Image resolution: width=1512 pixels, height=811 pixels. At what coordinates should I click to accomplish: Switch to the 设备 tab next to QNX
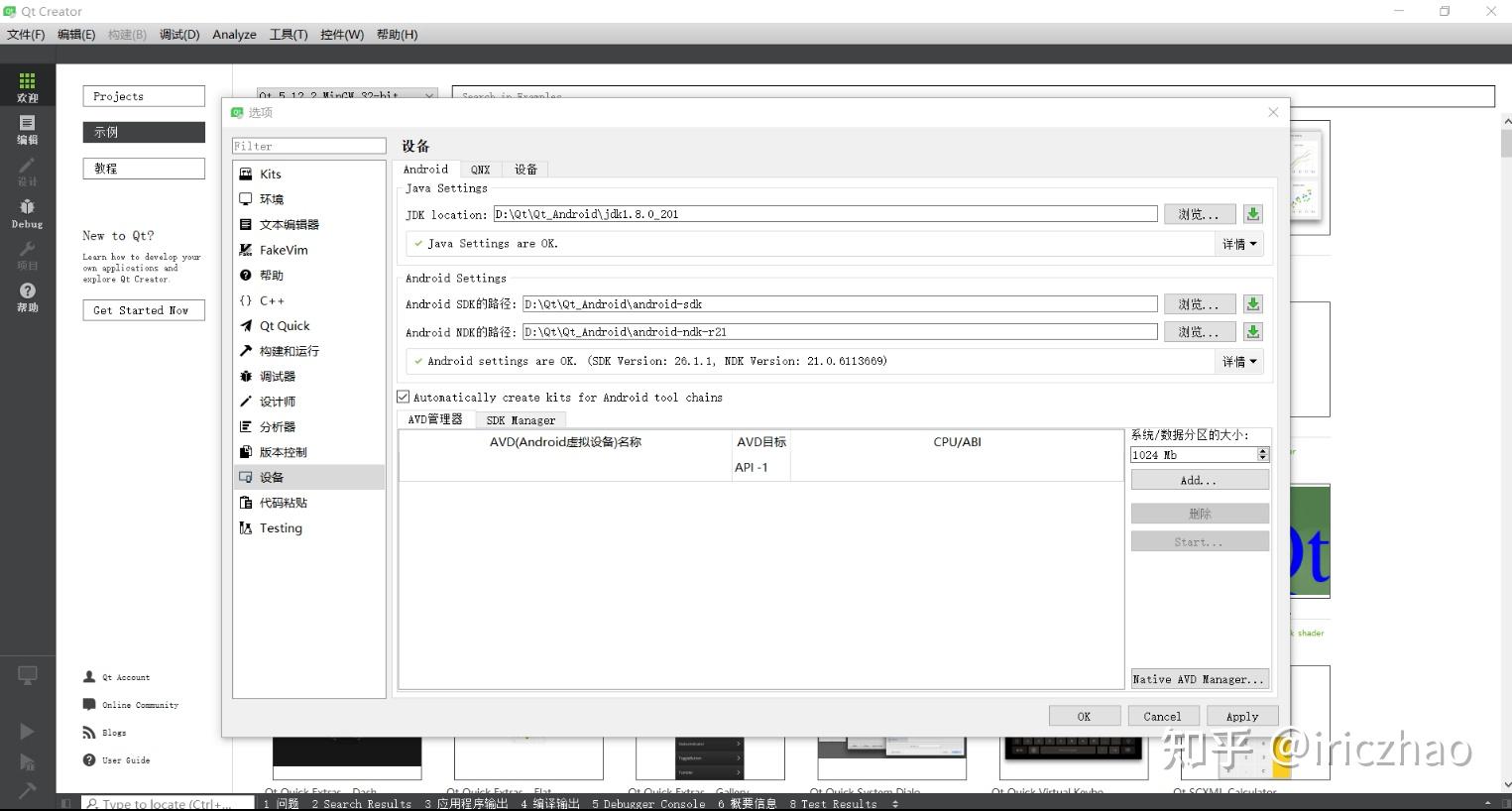coord(525,170)
